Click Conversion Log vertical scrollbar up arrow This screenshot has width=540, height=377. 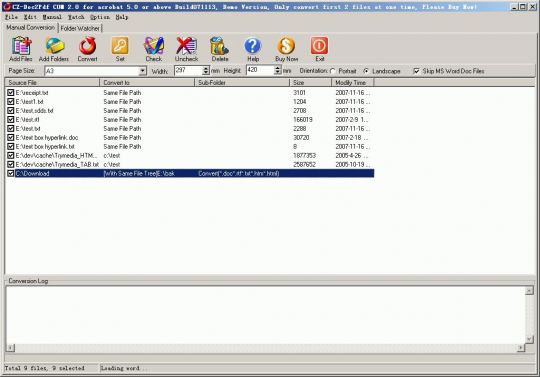click(529, 291)
